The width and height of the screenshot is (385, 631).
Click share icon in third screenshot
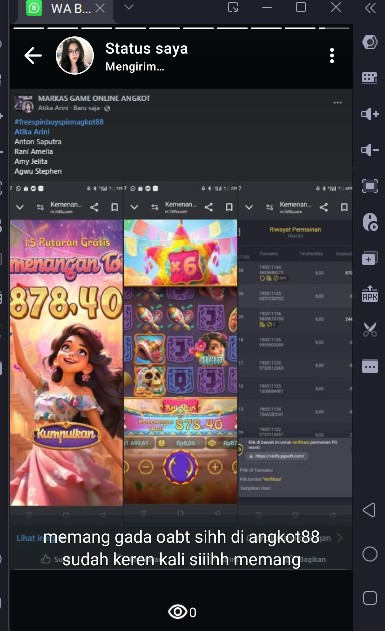pos(323,207)
